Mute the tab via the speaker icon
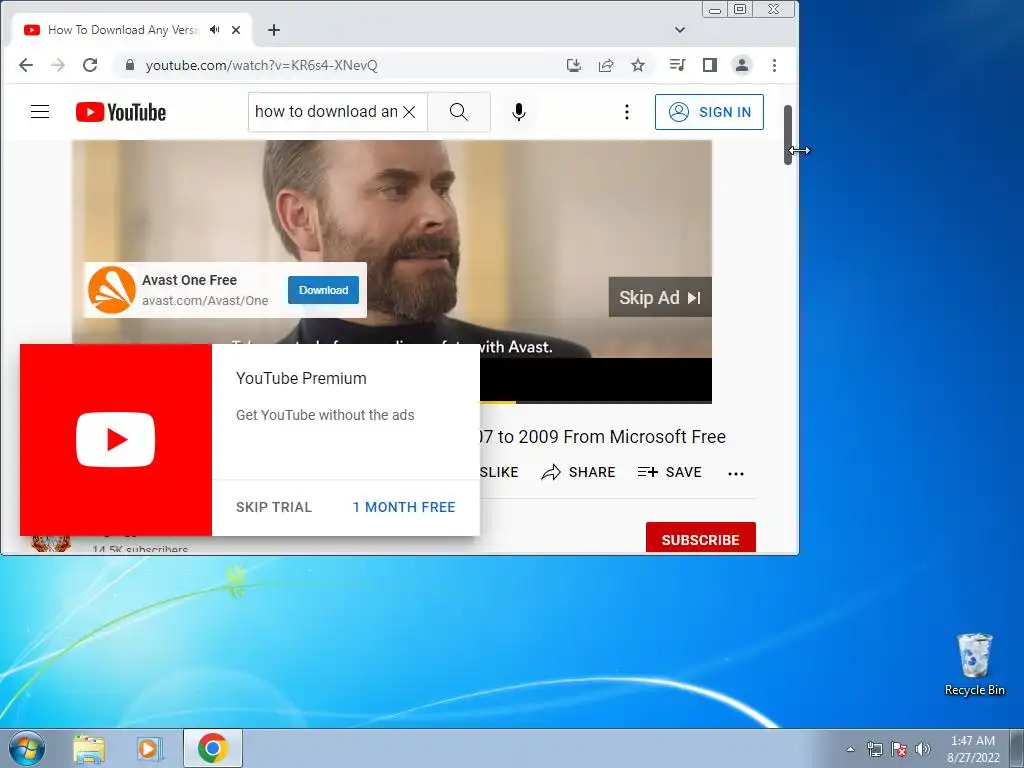The width and height of the screenshot is (1024, 768). (x=214, y=30)
